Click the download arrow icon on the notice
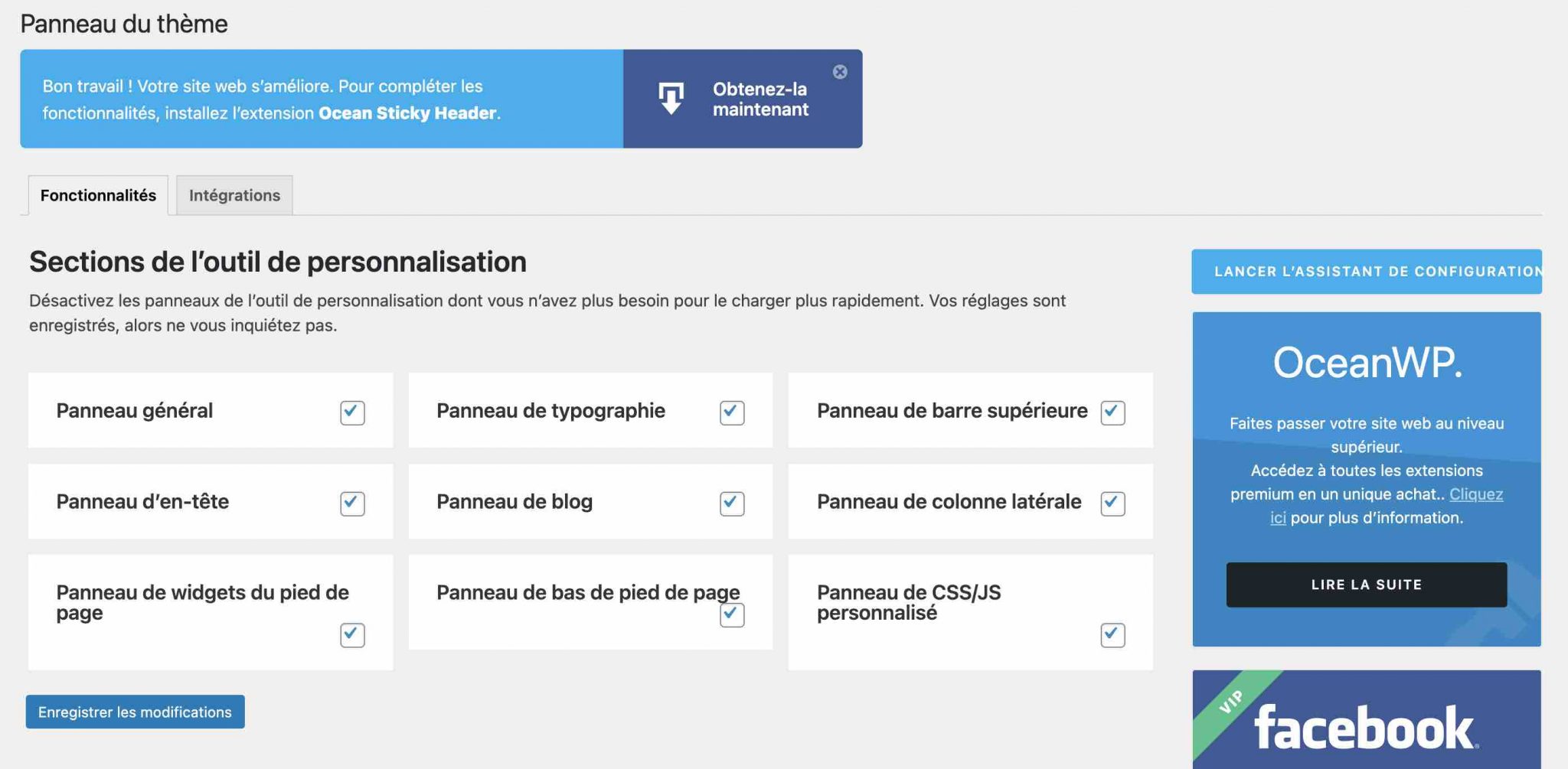The image size is (1568, 769). (x=670, y=98)
